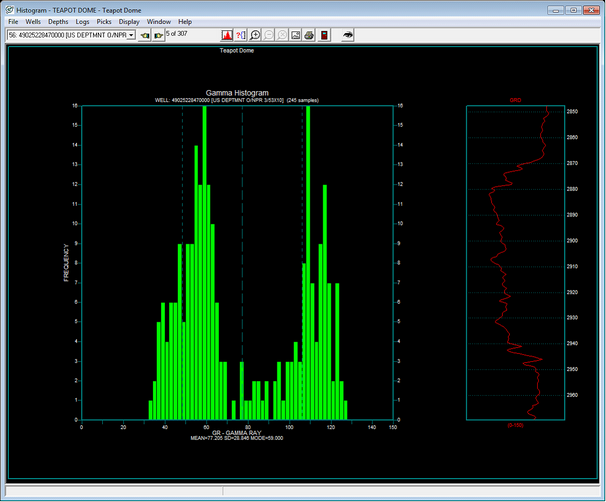606x502 pixels.
Task: Open the File menu
Action: click(13, 21)
